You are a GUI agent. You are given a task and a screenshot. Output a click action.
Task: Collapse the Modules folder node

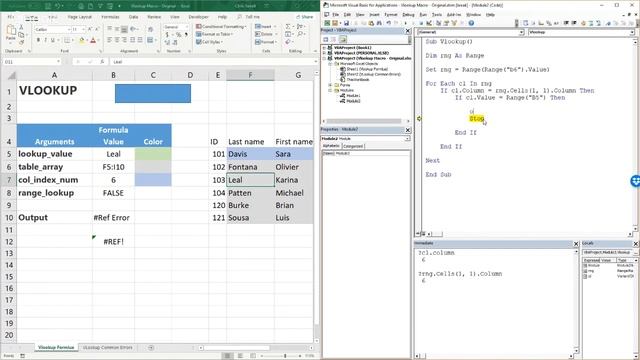pyautogui.click(x=331, y=90)
